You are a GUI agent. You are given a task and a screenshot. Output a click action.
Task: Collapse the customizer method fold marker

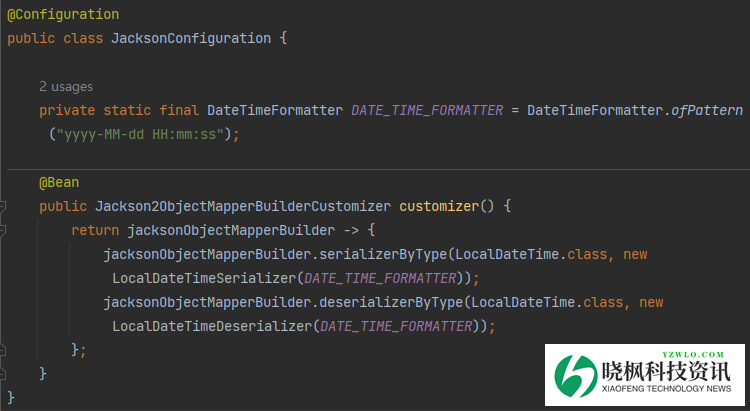pos(3,207)
